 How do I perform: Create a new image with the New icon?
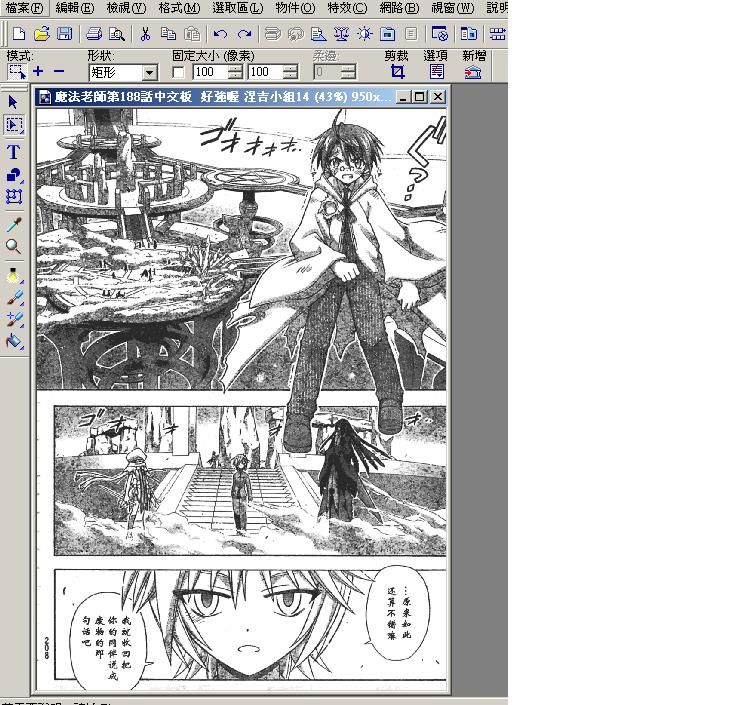tap(19, 34)
